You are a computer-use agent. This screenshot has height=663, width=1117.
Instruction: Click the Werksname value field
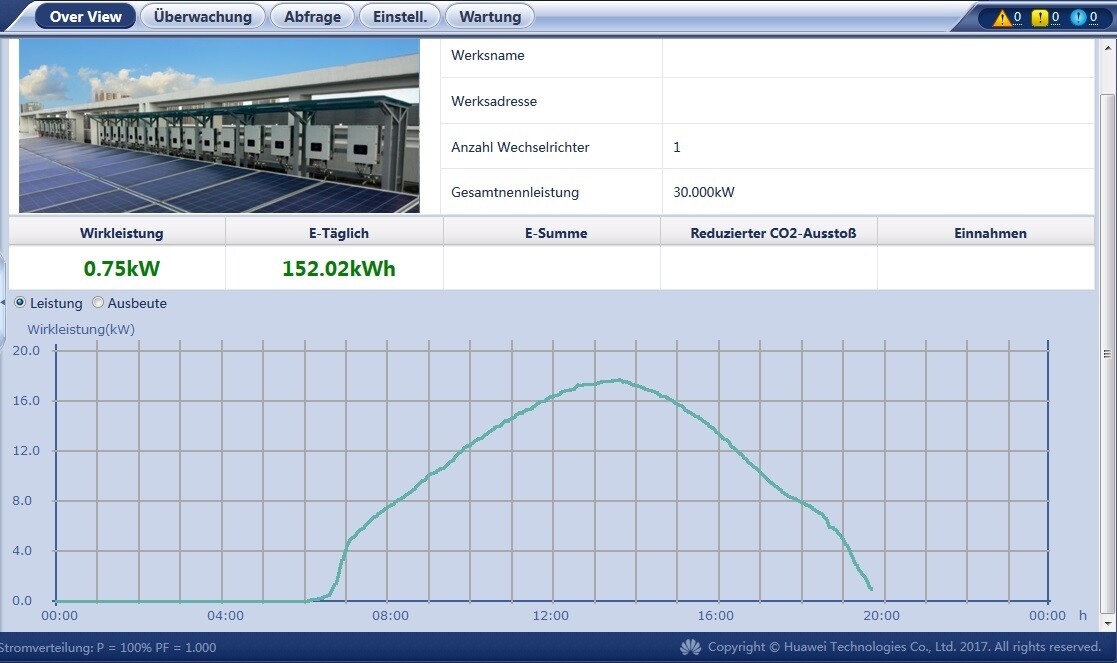click(877, 56)
